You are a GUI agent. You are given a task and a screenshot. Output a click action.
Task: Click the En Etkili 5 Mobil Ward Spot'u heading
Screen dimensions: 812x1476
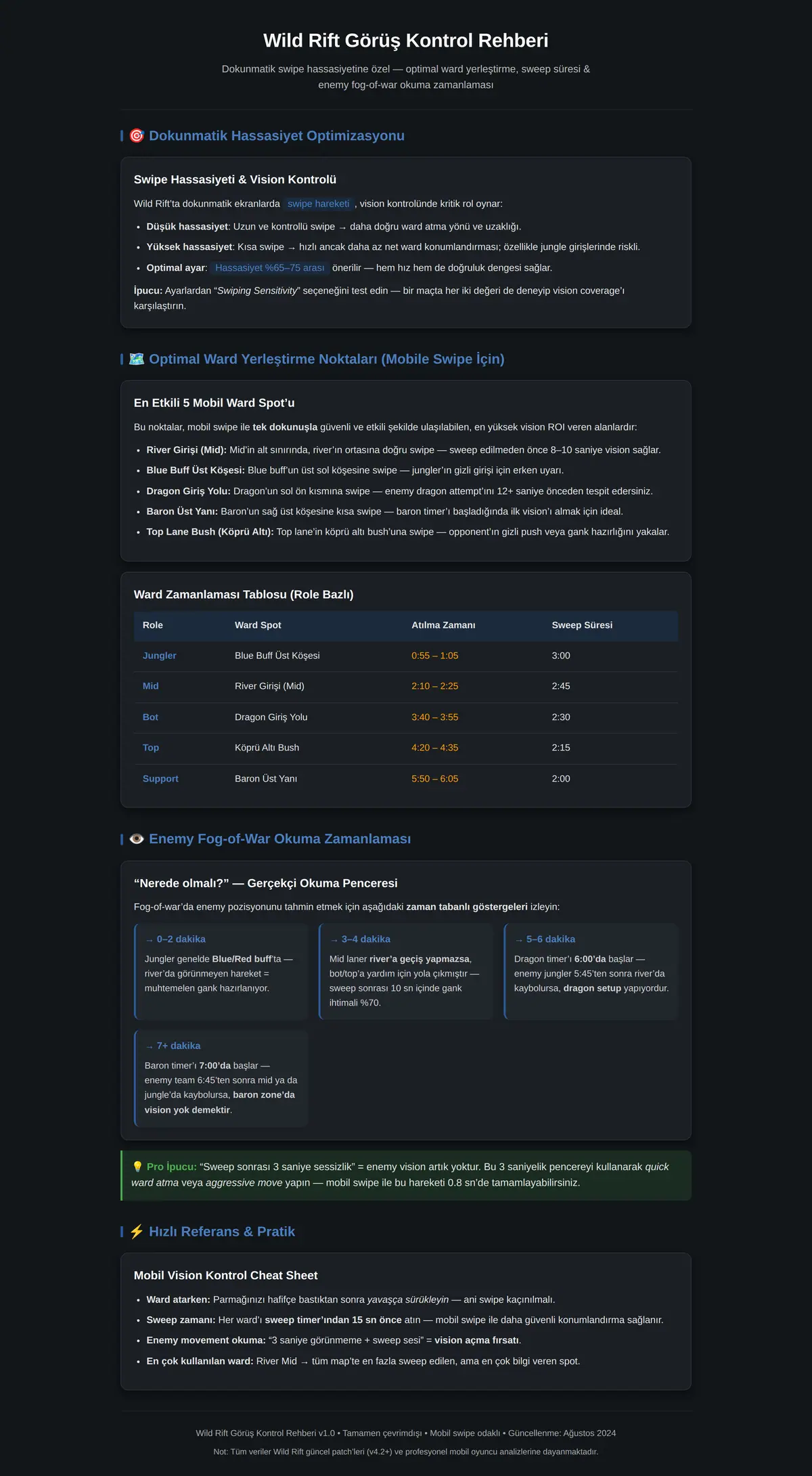click(215, 403)
